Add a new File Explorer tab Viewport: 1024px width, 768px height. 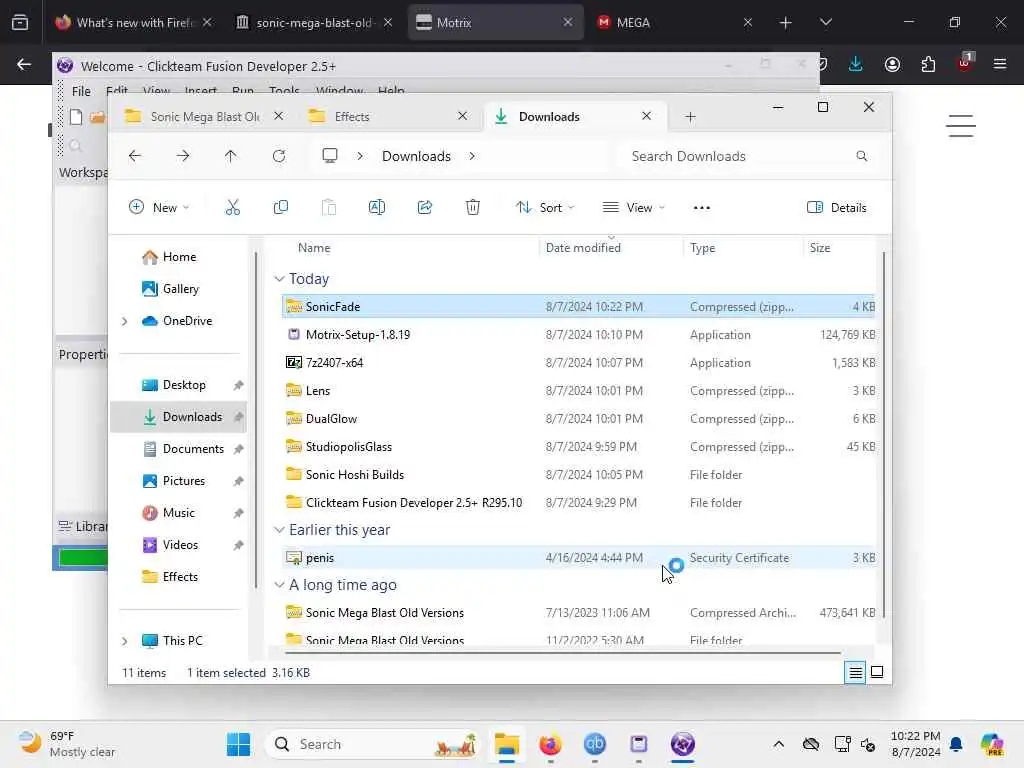[x=690, y=117]
